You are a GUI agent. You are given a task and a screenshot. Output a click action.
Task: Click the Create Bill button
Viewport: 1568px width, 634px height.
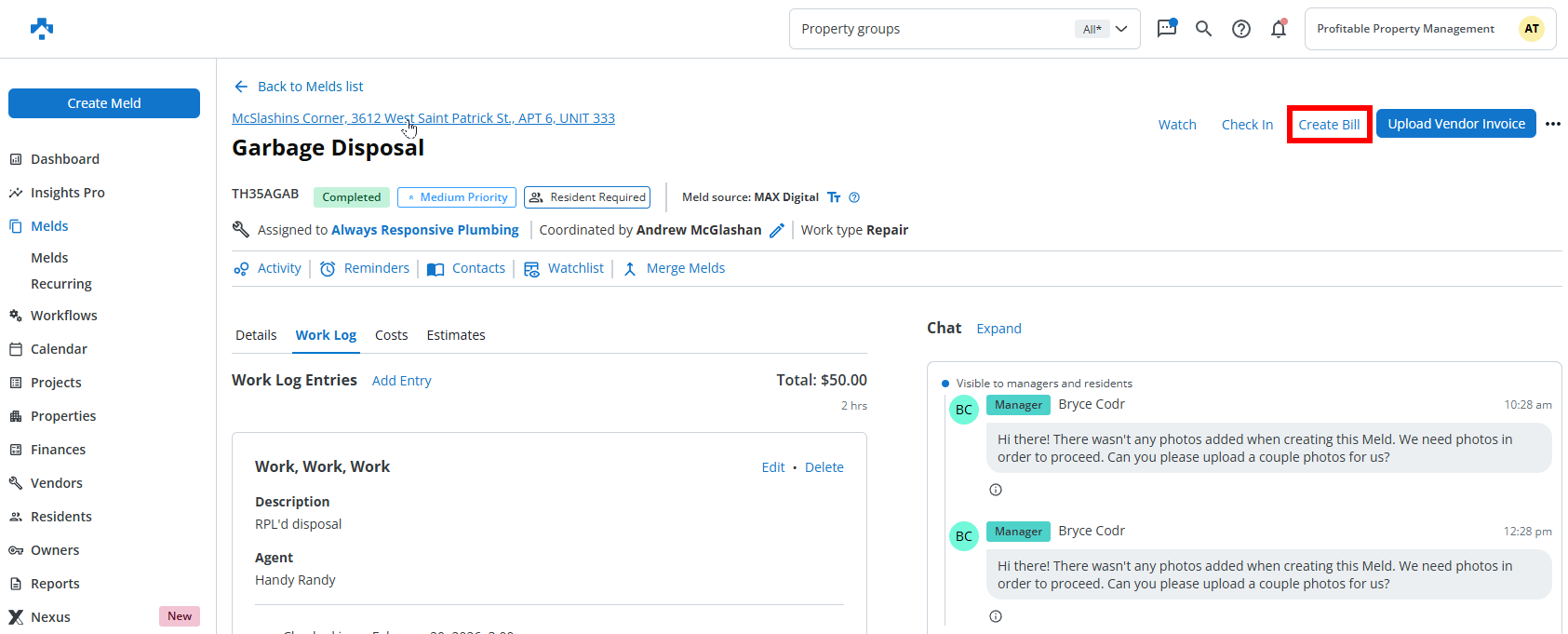pos(1329,125)
